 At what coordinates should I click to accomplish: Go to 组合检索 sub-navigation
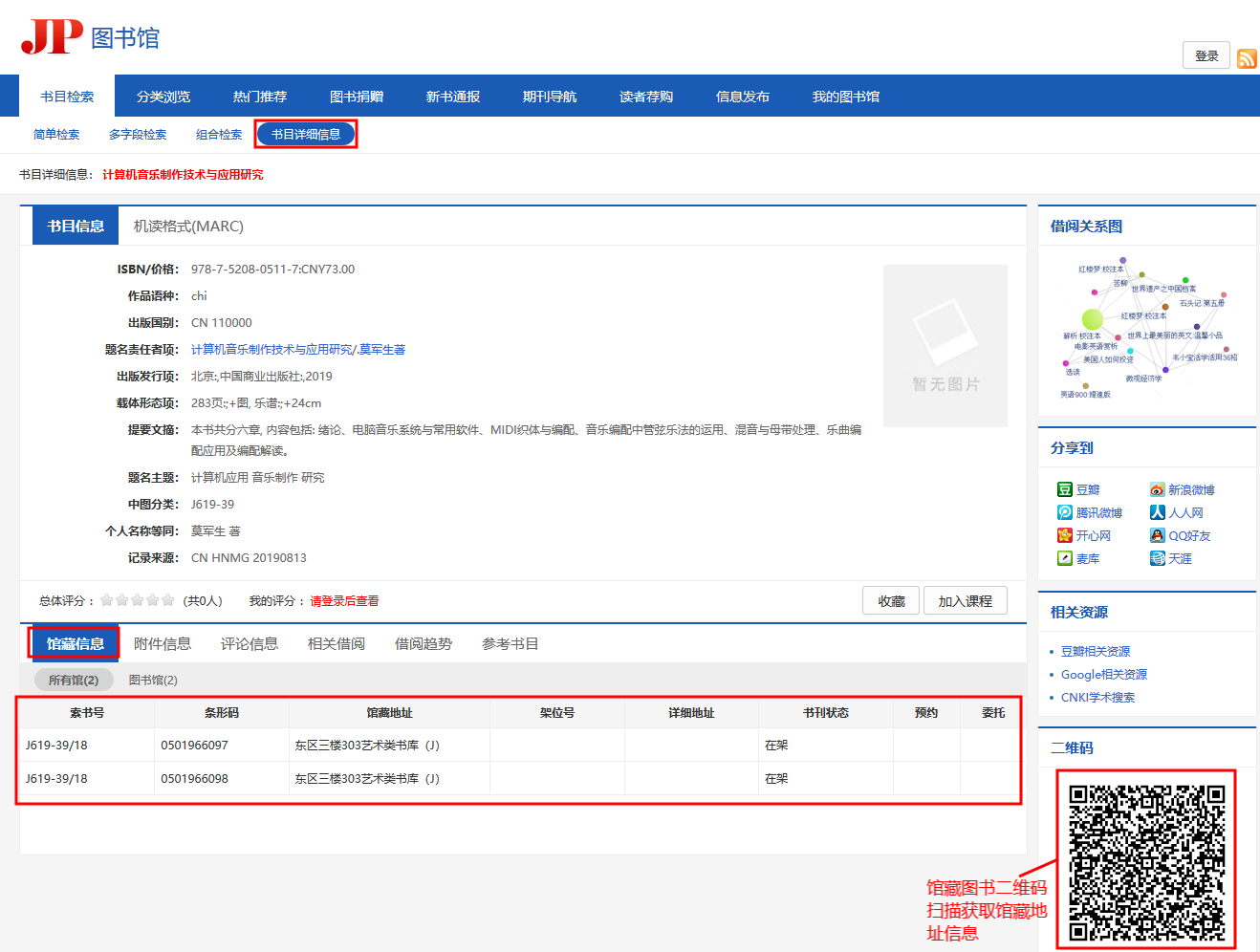tap(219, 135)
